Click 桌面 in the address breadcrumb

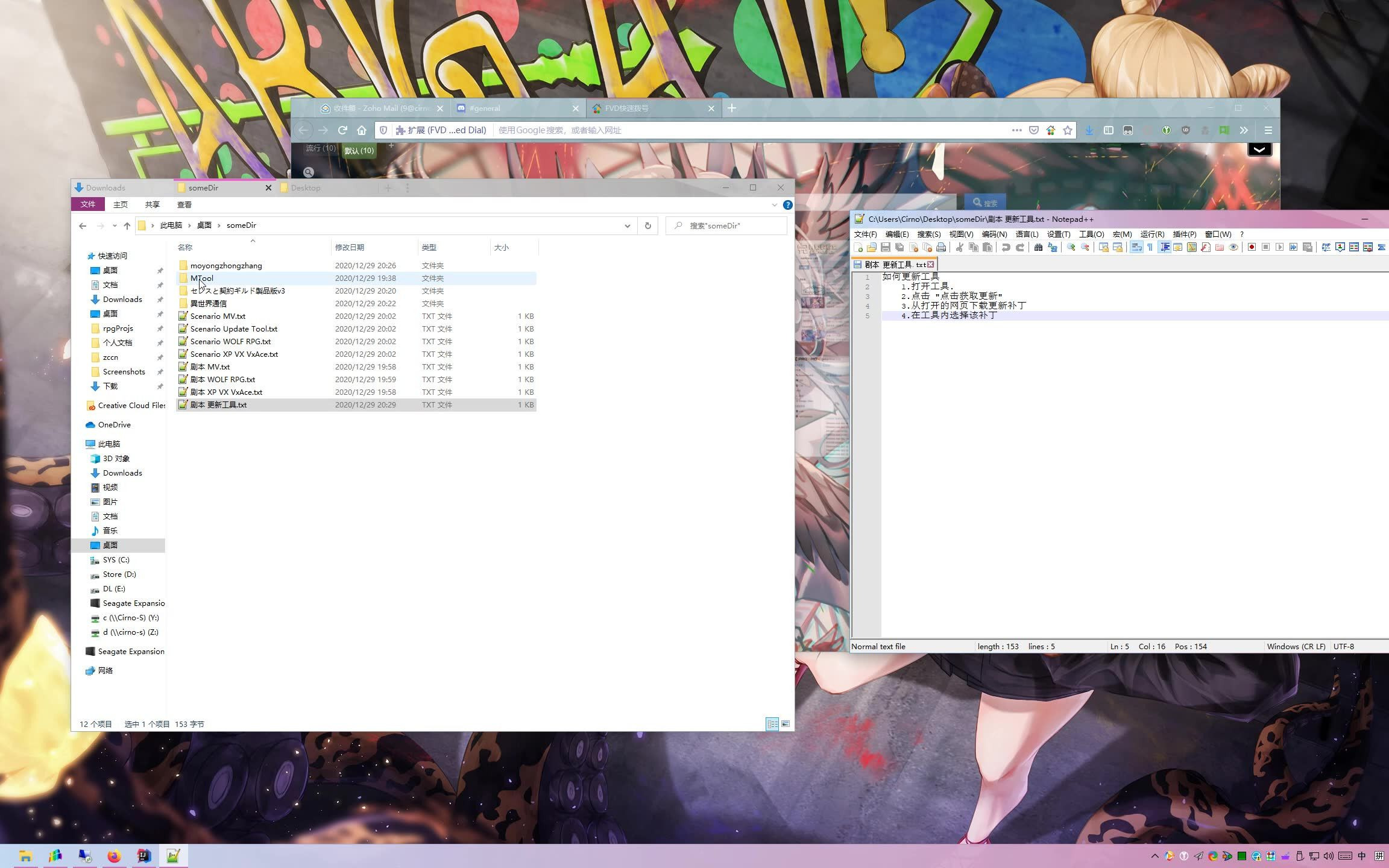pos(204,225)
